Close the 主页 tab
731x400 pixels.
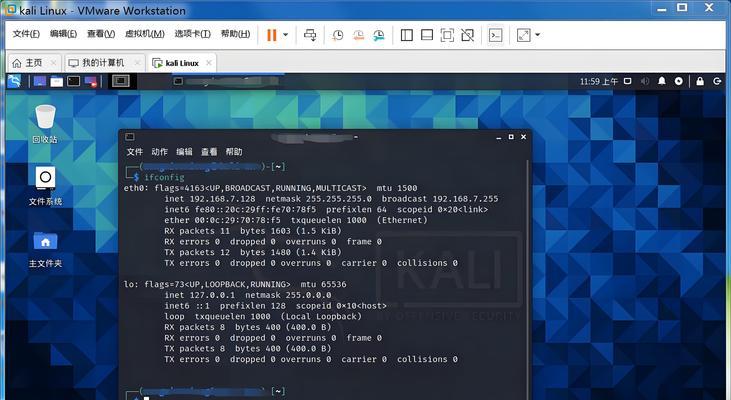click(x=54, y=63)
